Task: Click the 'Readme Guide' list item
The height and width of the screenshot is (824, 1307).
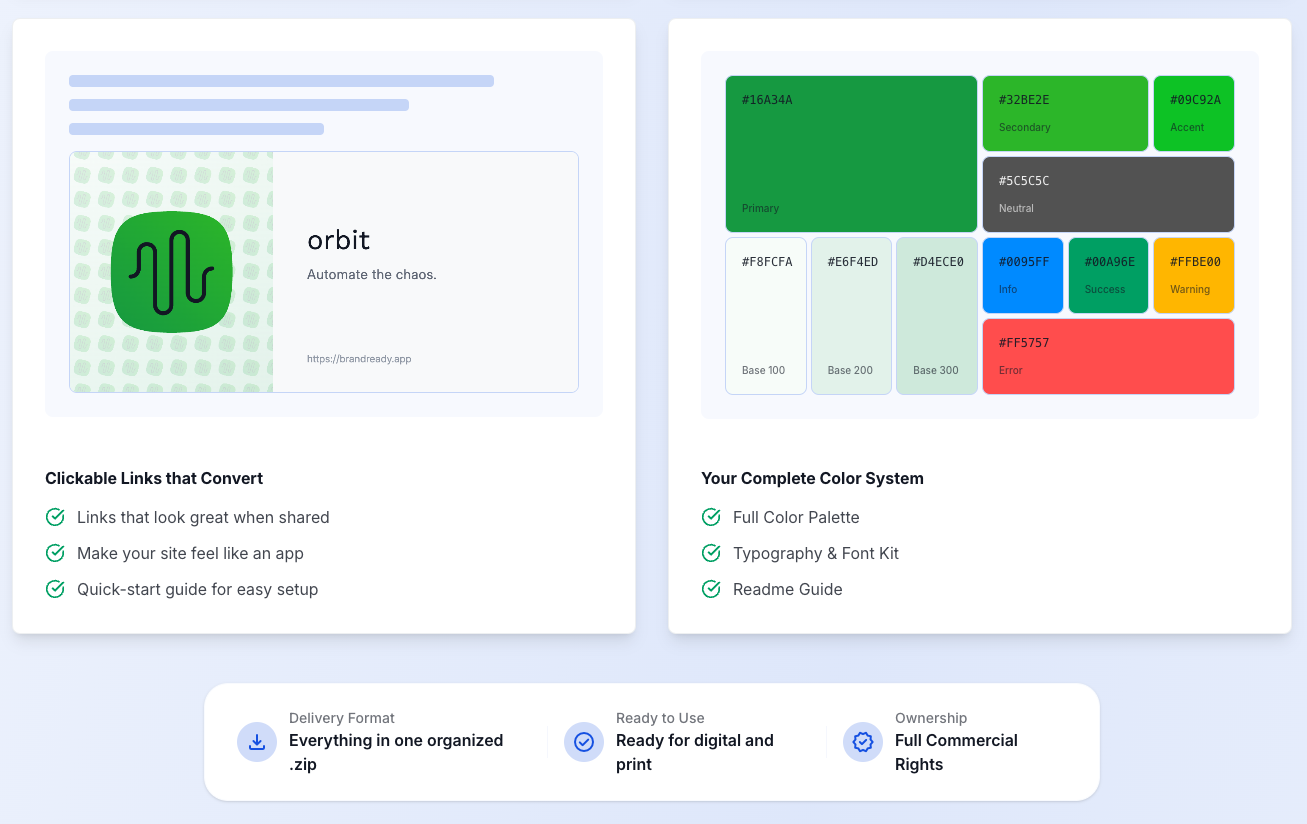Action: click(788, 589)
